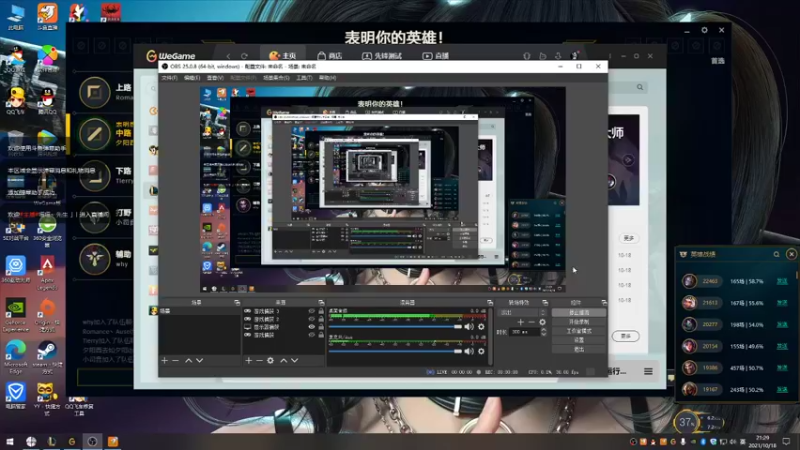
Task: Open mic/aux audio settings gear in mixer
Action: coord(481,351)
